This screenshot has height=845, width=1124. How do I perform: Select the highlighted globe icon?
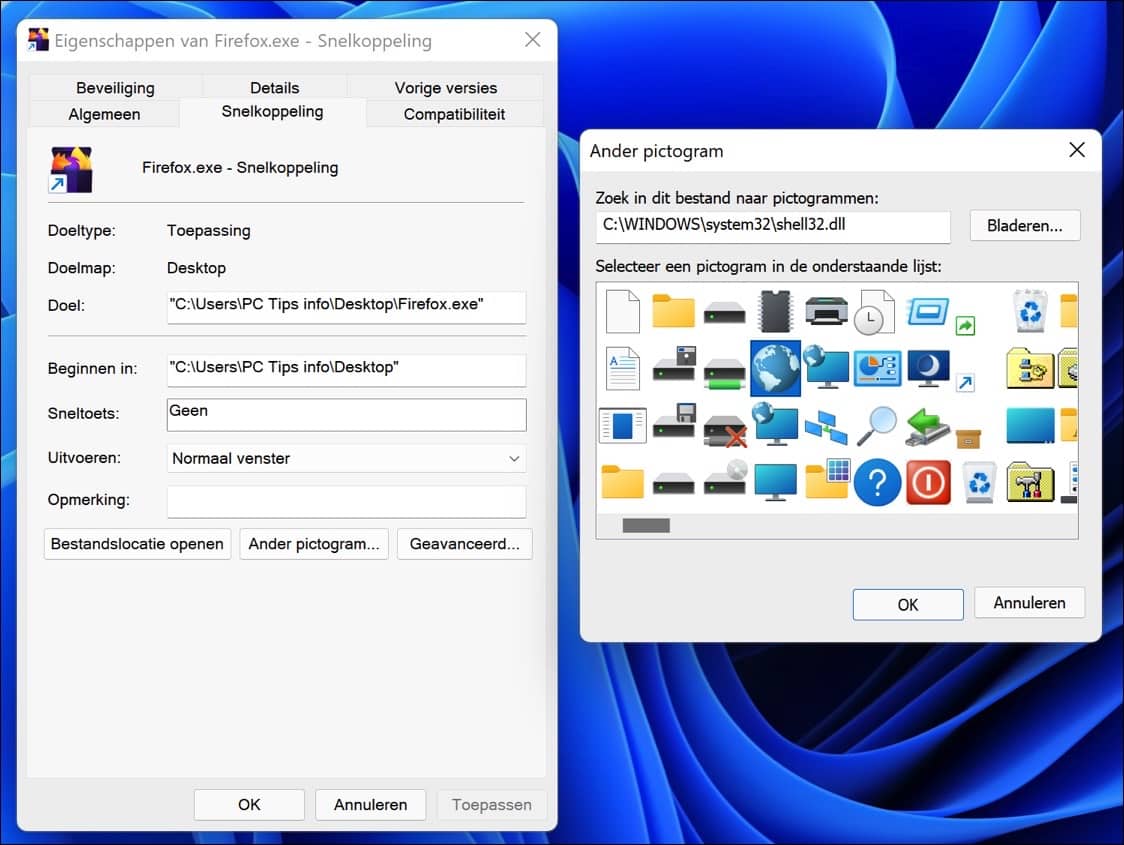tap(775, 368)
